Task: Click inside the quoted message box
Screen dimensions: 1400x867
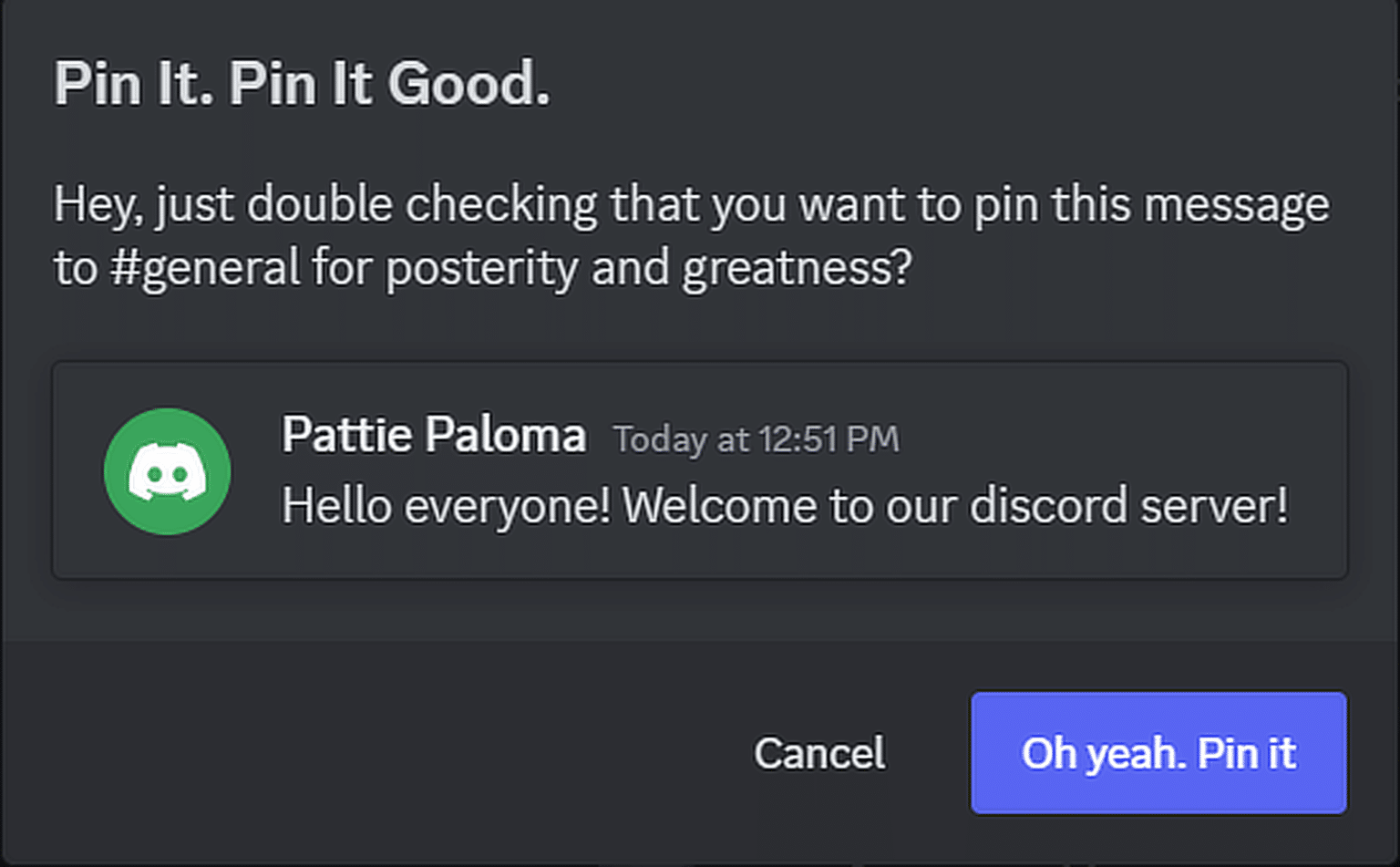Action: pos(1003,556)
